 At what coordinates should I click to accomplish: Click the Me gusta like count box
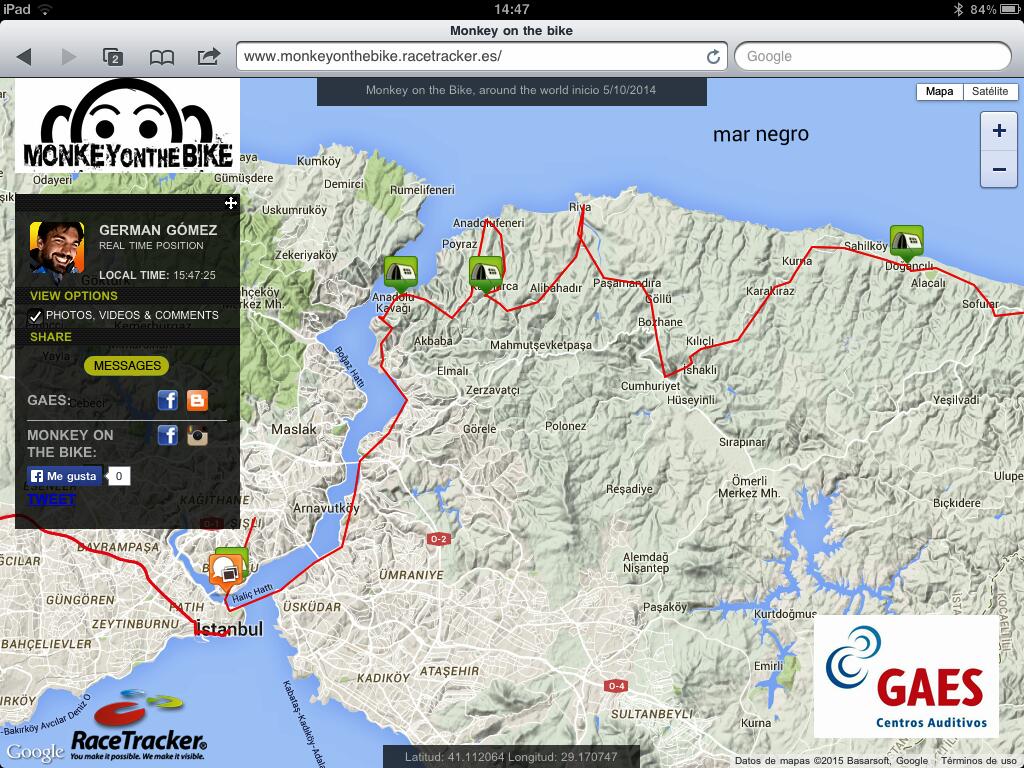click(x=119, y=476)
